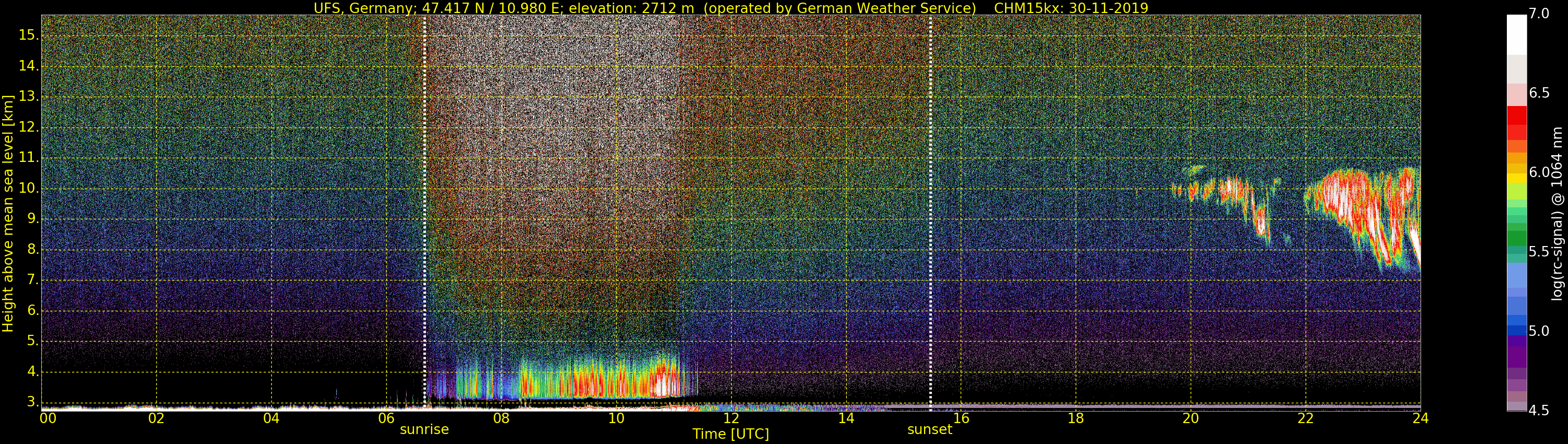This screenshot has height=444, width=1568.
Task: Click the height axis tick label "7."
Action: point(33,280)
